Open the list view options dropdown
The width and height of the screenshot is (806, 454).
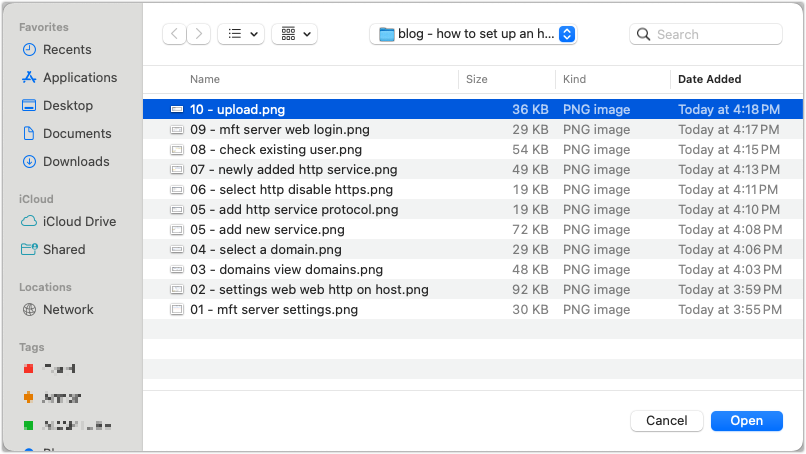pos(241,34)
